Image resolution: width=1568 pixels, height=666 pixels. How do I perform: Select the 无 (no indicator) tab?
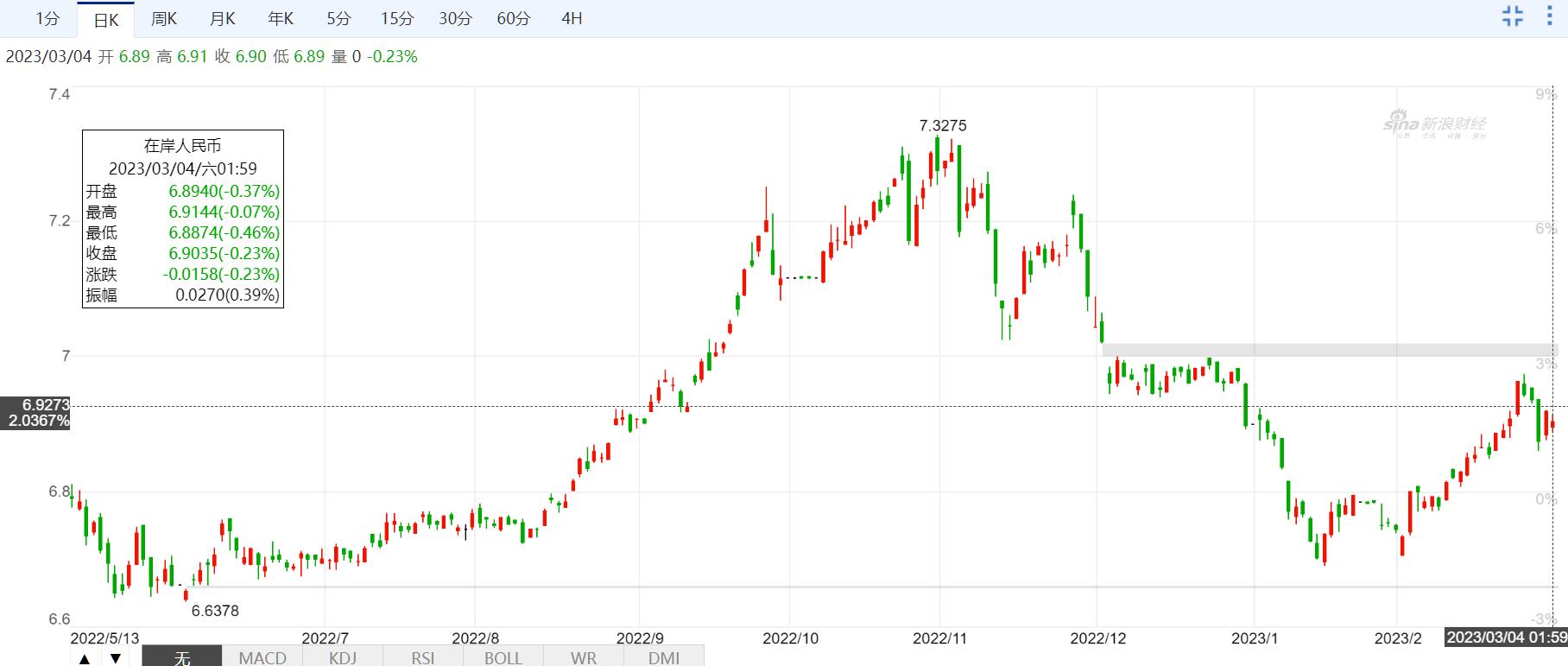click(182, 656)
